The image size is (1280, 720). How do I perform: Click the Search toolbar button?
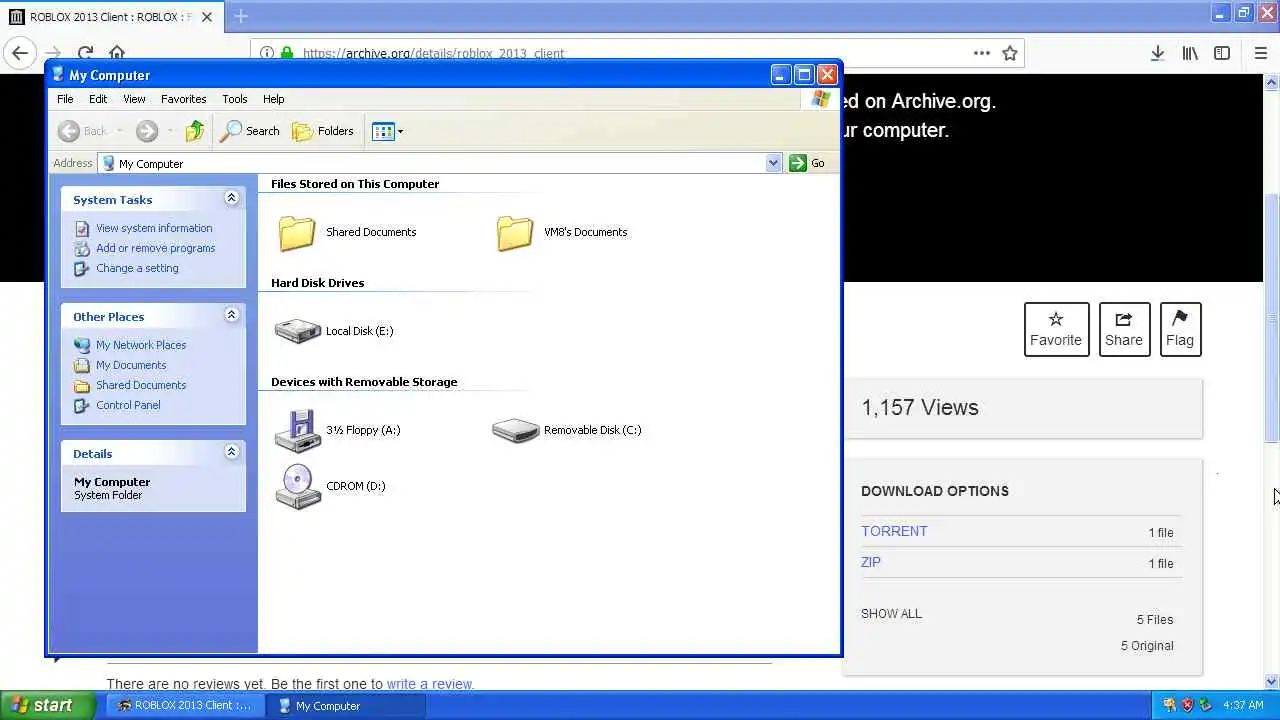[x=251, y=131]
